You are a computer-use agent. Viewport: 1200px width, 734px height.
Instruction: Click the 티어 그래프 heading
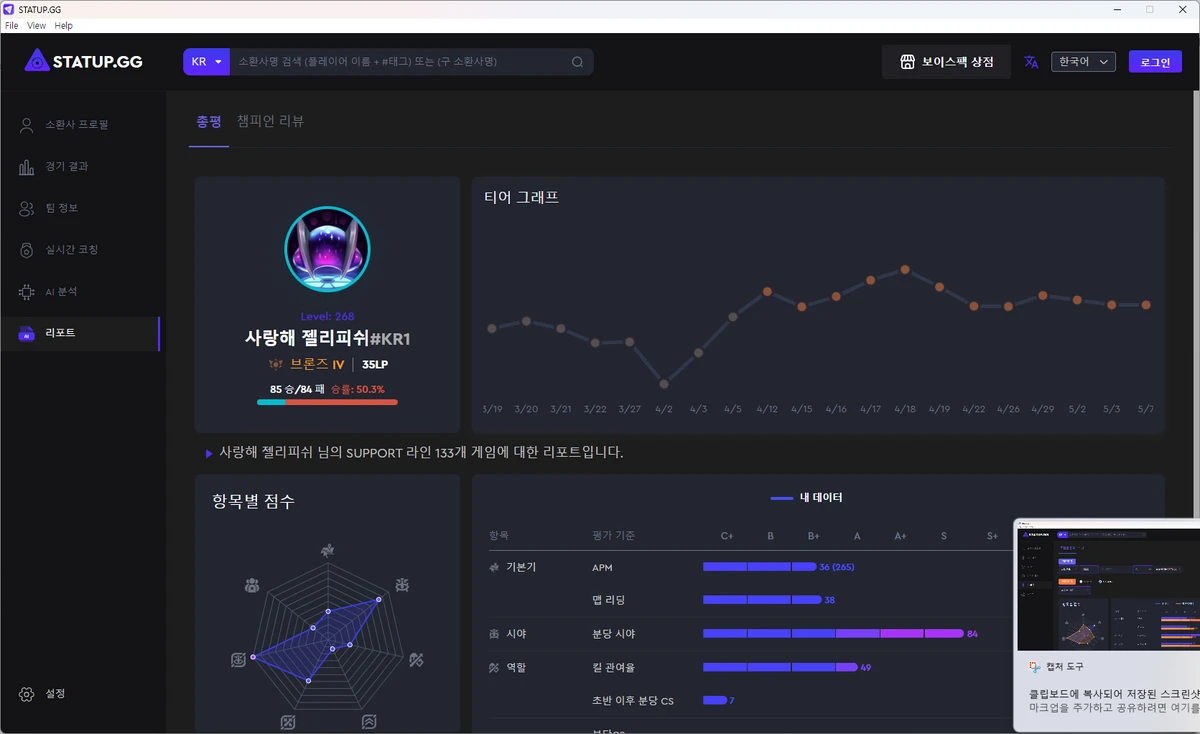pos(521,198)
